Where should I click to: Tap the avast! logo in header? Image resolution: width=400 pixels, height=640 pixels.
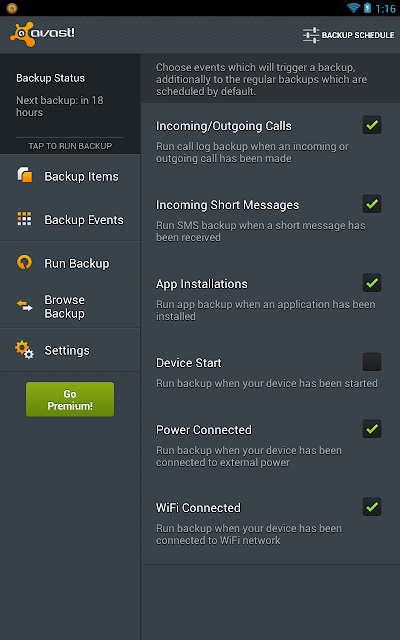click(x=42, y=34)
